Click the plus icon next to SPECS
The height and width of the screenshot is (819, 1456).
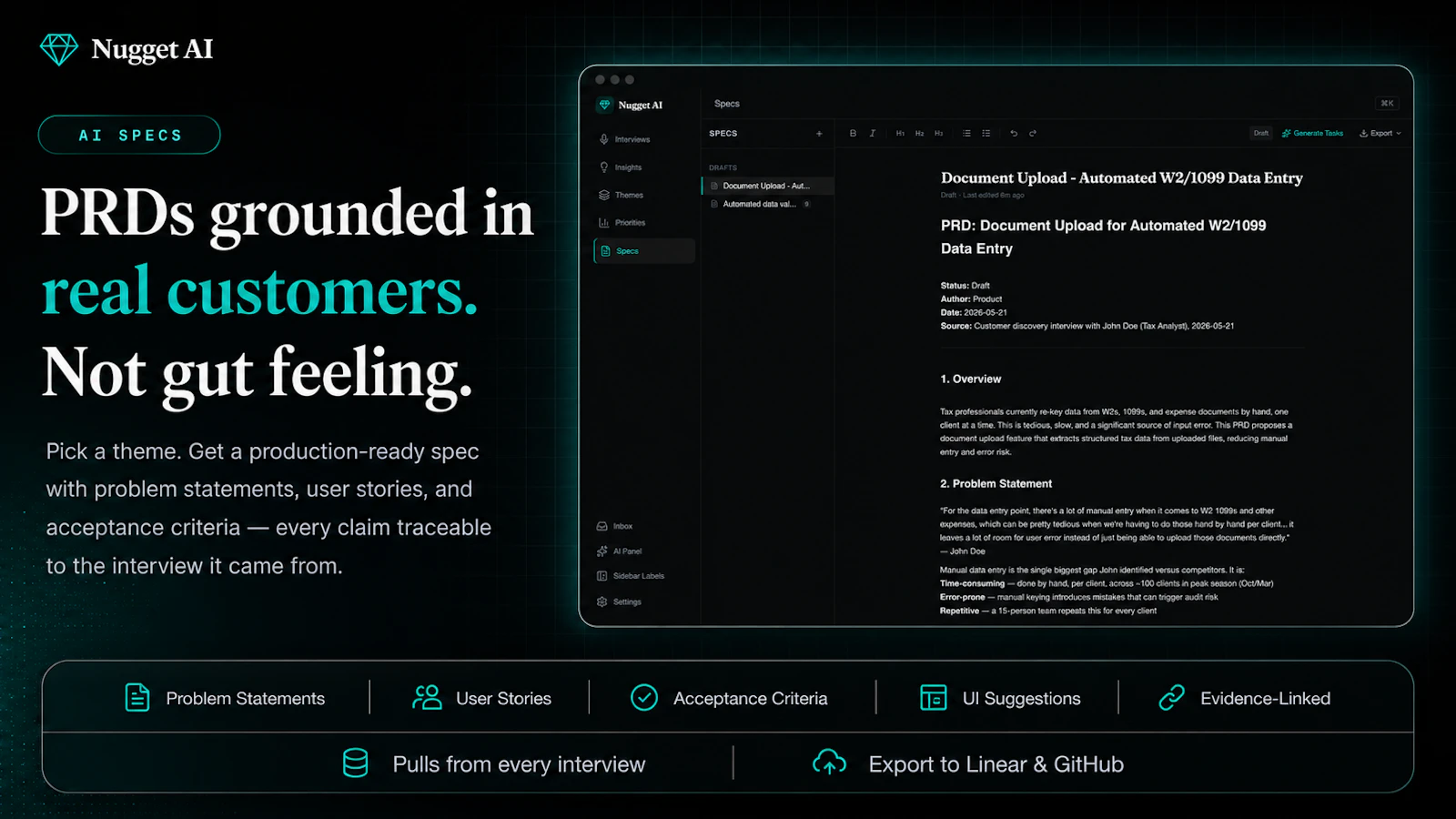819,134
